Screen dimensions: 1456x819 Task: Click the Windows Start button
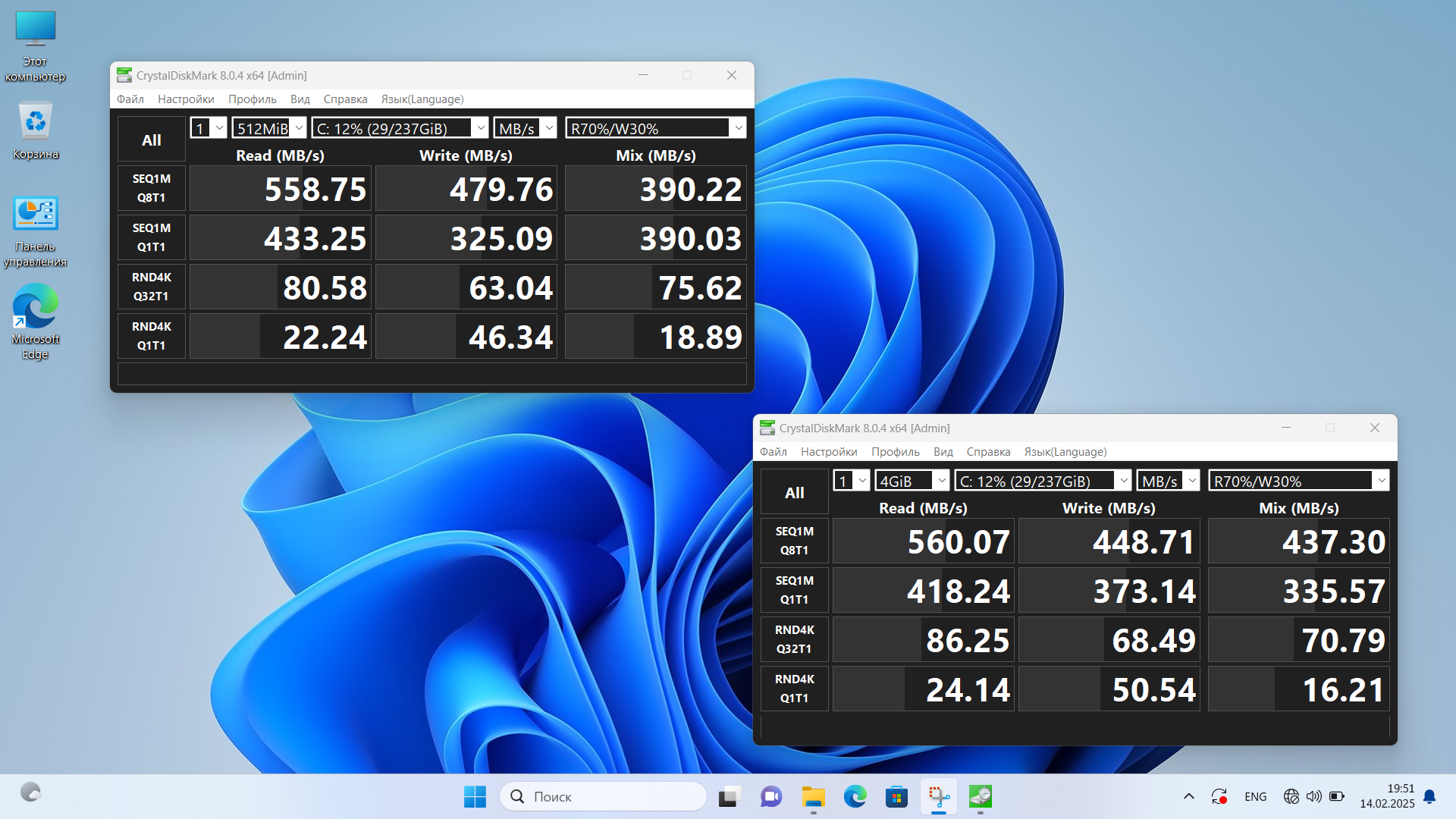[475, 796]
